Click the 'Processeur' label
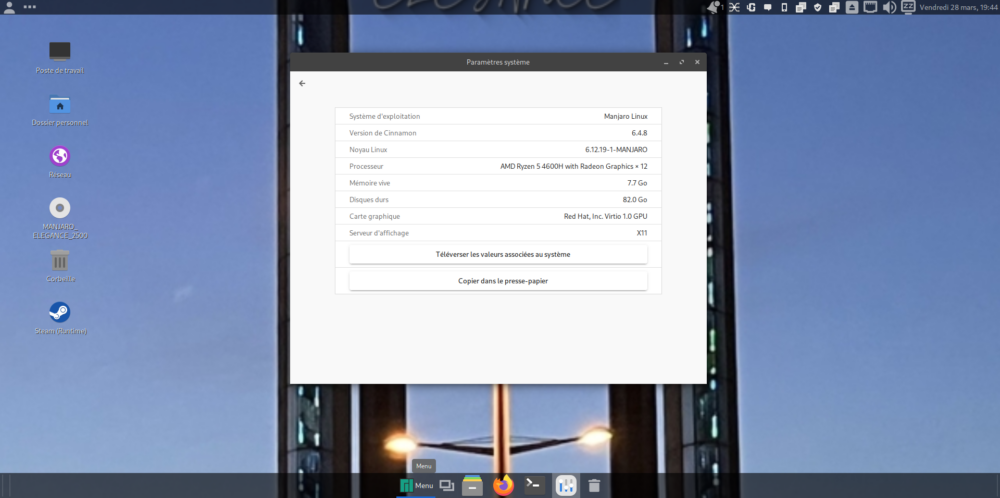Image resolution: width=1000 pixels, height=498 pixels. tap(366, 166)
